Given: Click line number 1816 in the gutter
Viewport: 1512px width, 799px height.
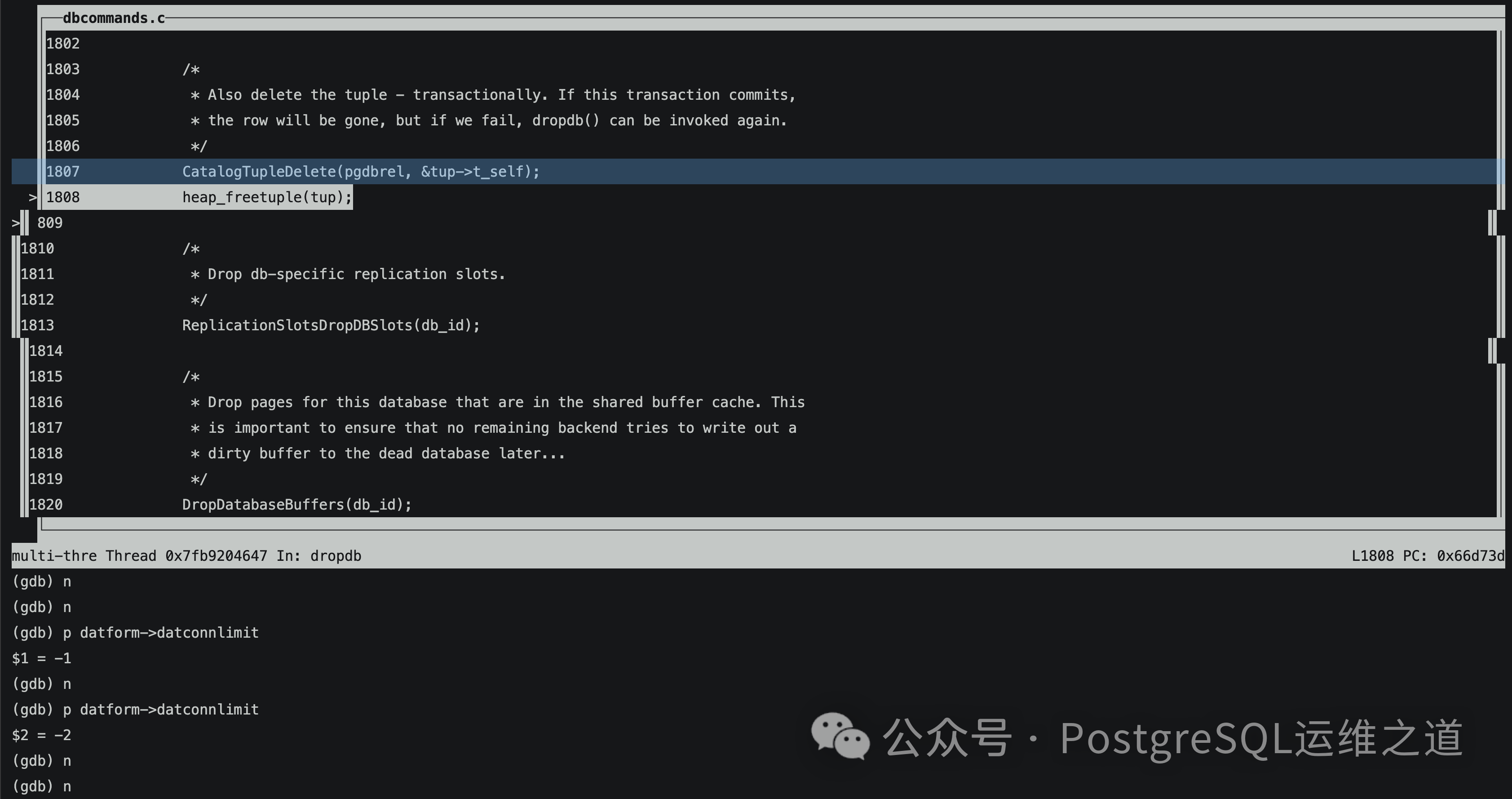Looking at the screenshot, I should coord(46,402).
